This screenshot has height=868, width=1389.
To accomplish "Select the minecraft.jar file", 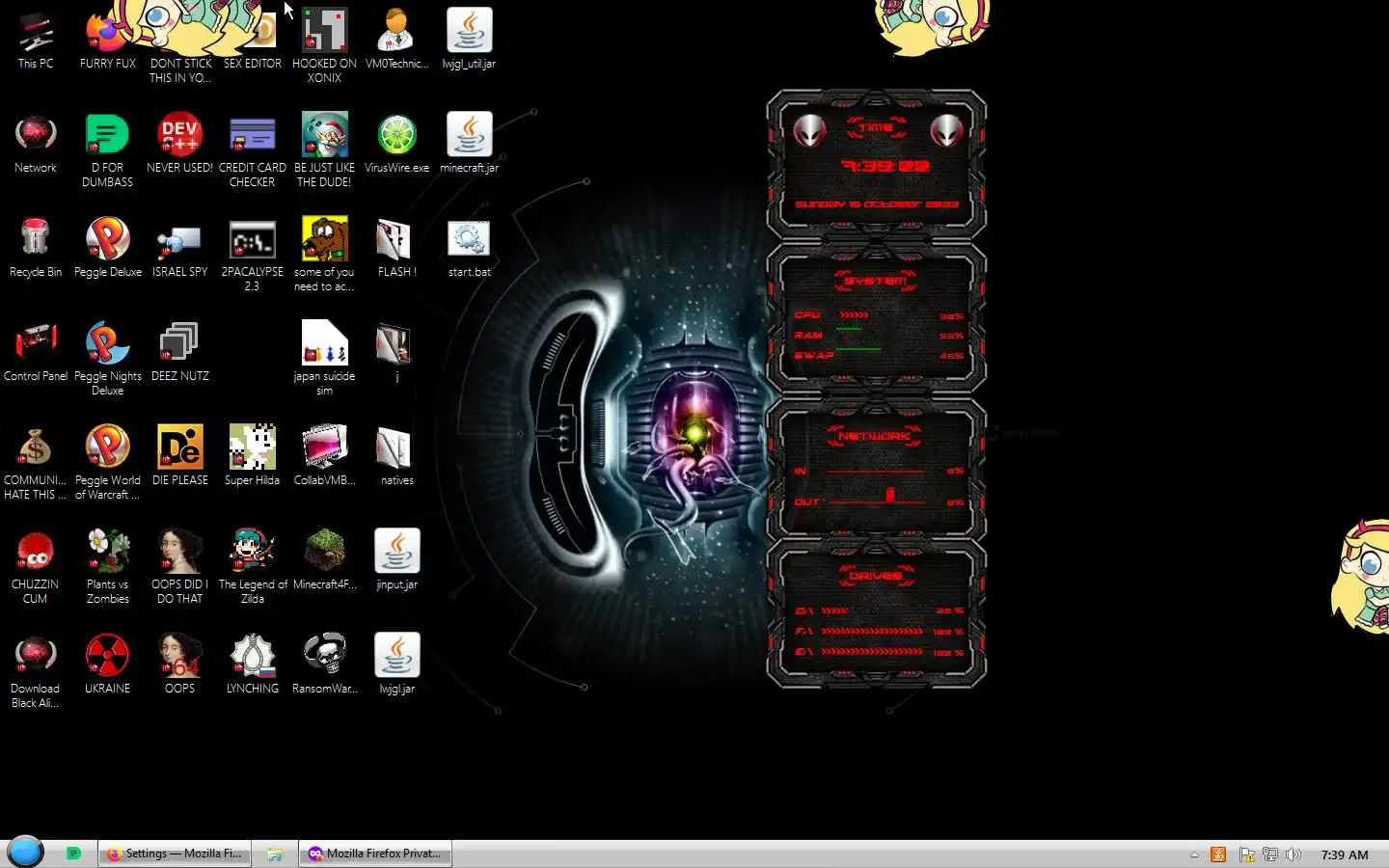I will click(x=469, y=145).
